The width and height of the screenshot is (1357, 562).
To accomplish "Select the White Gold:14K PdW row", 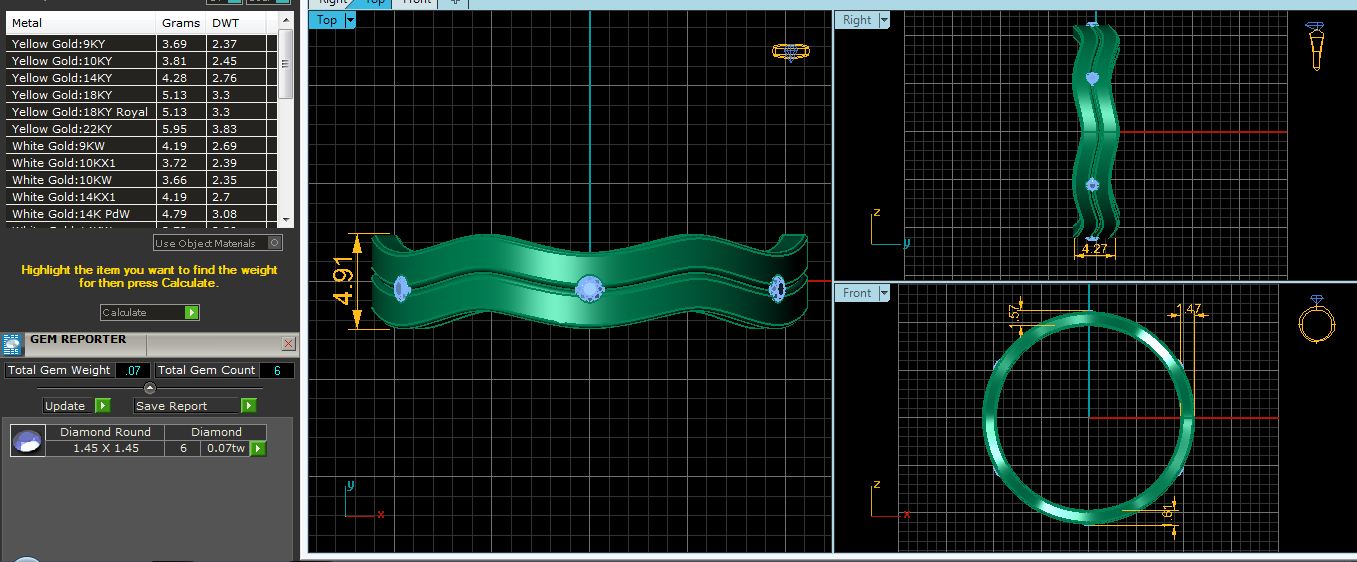I will pos(142,214).
